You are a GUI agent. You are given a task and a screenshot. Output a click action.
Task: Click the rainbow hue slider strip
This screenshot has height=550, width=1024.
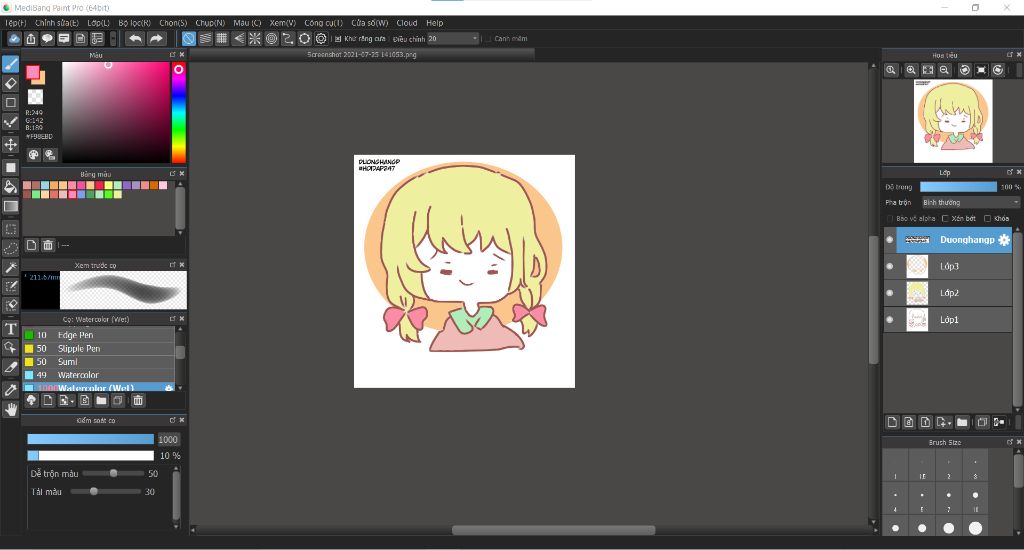pyautogui.click(x=178, y=112)
